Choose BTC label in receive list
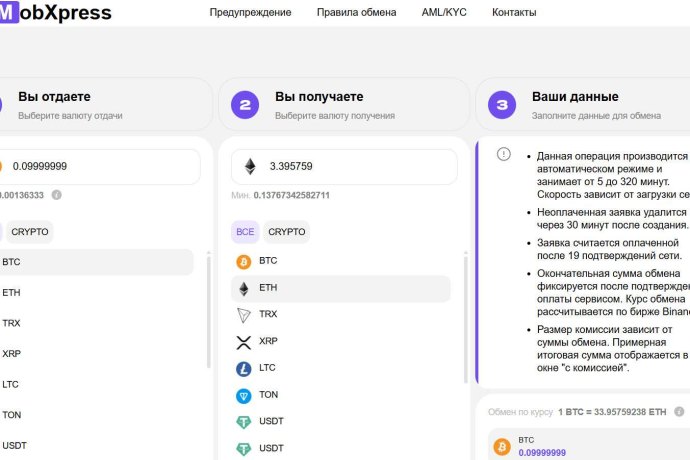This screenshot has height=460, width=690. pyautogui.click(x=268, y=261)
